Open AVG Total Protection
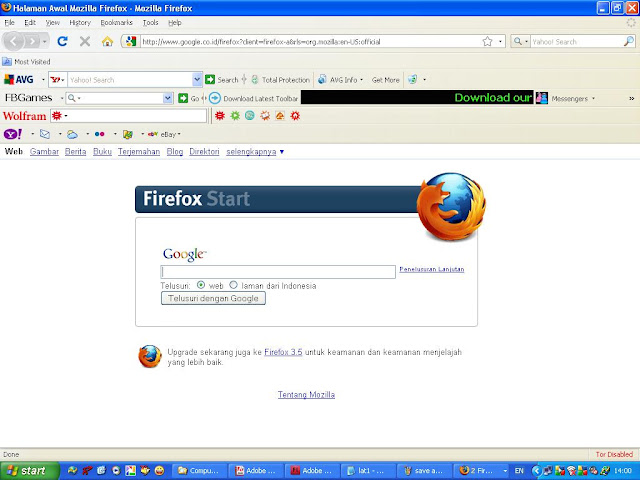This screenshot has height=480, width=640. pos(281,80)
